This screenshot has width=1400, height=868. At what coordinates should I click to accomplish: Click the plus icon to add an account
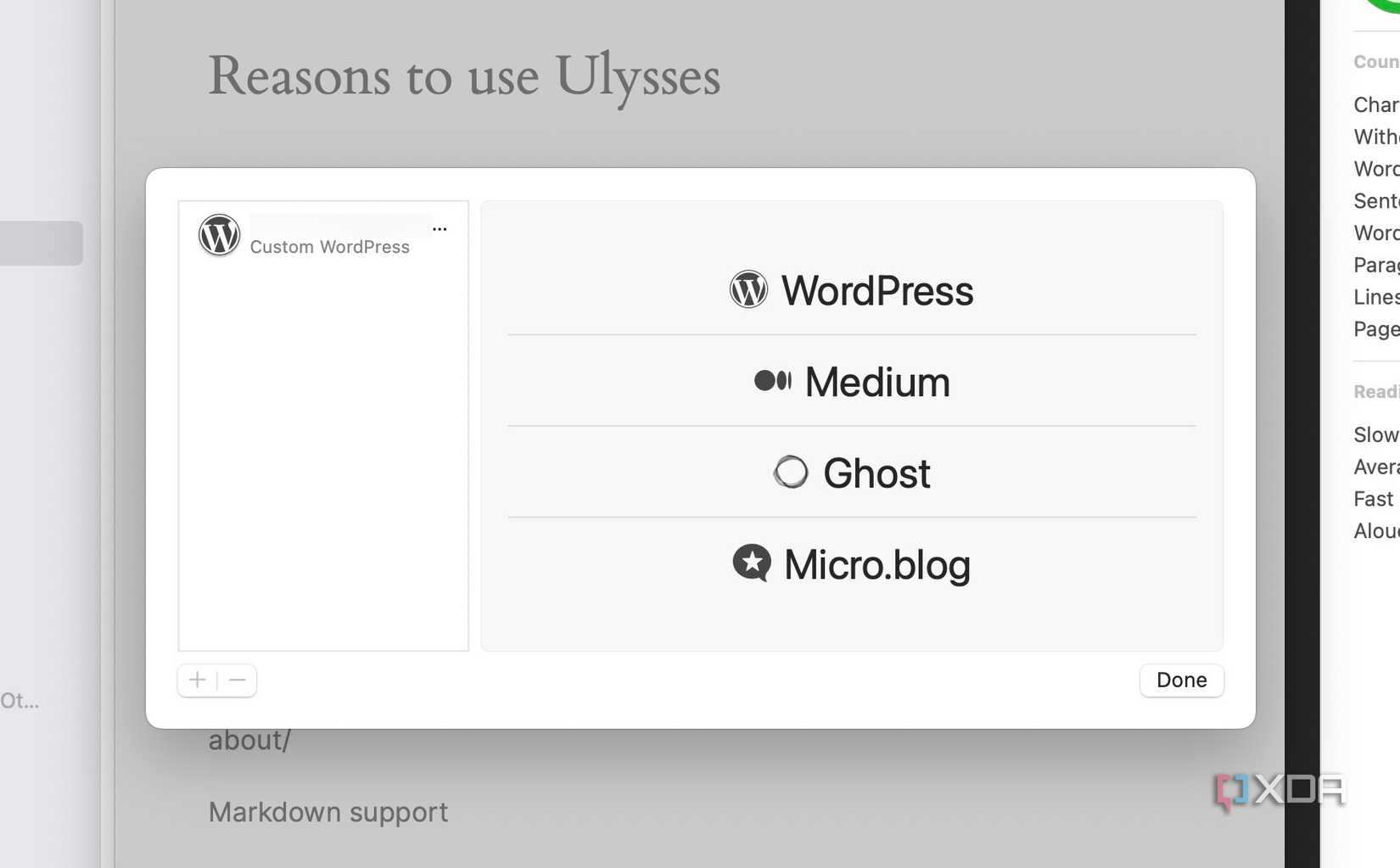coord(196,680)
